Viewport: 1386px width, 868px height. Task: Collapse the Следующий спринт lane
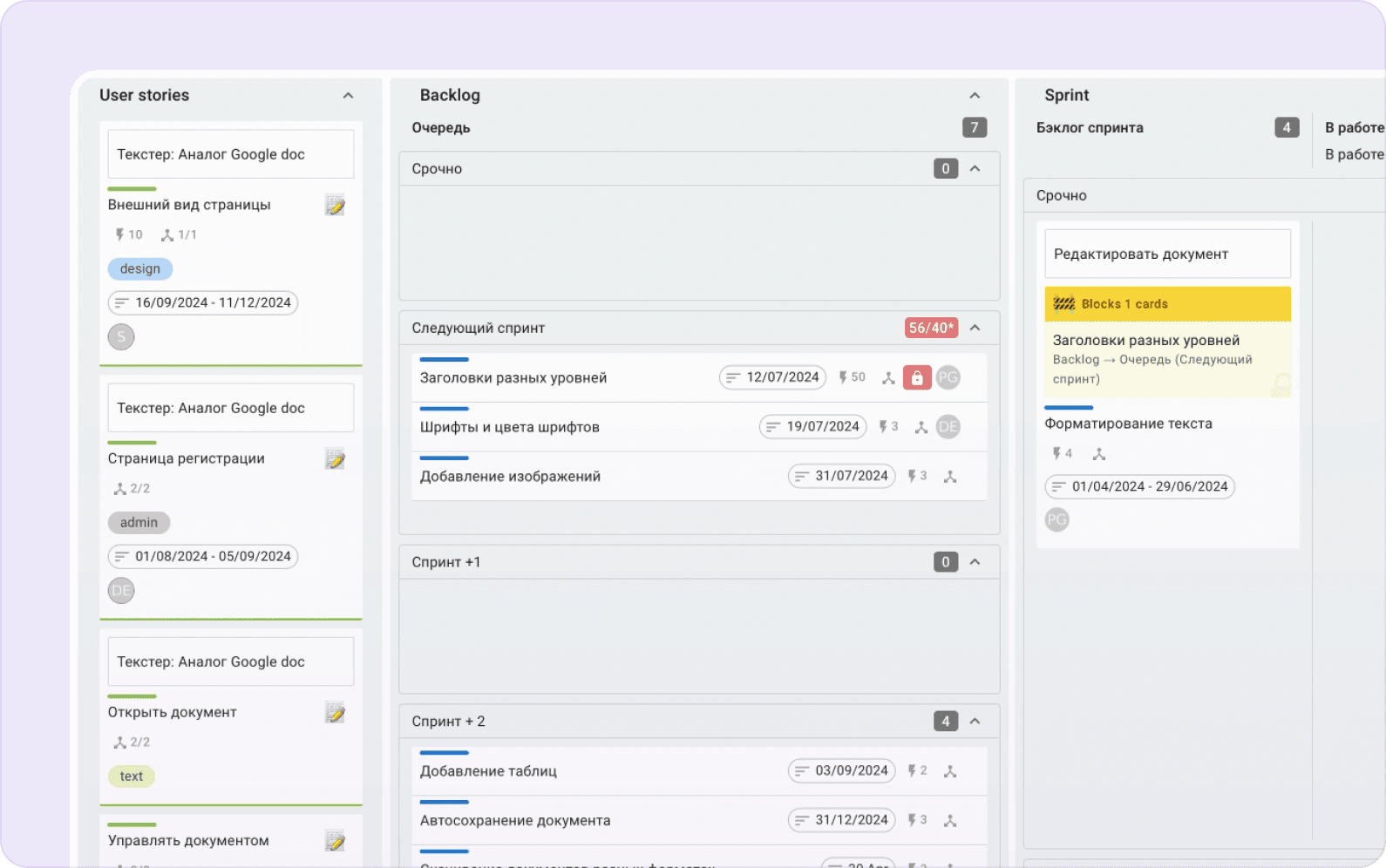[975, 329]
